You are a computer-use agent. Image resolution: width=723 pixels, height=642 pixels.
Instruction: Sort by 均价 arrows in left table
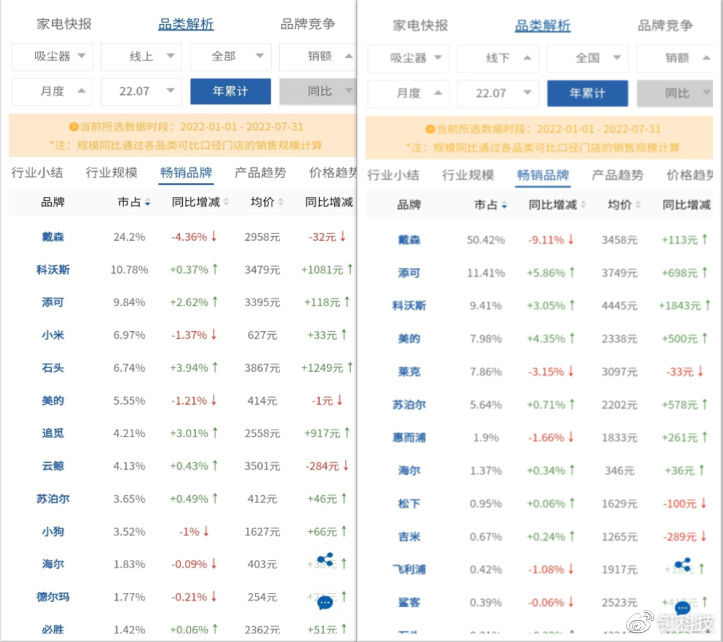pyautogui.click(x=281, y=202)
